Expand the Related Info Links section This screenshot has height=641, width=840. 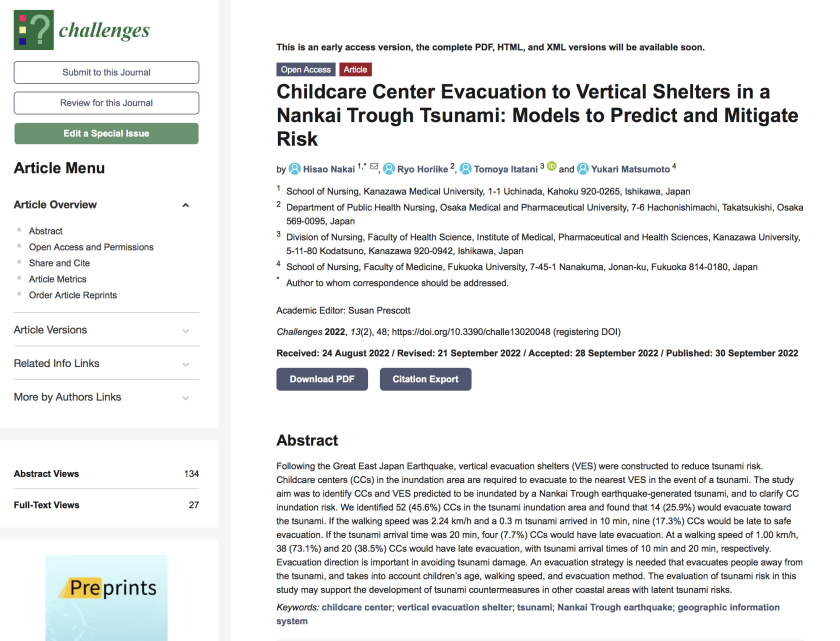coord(186,364)
